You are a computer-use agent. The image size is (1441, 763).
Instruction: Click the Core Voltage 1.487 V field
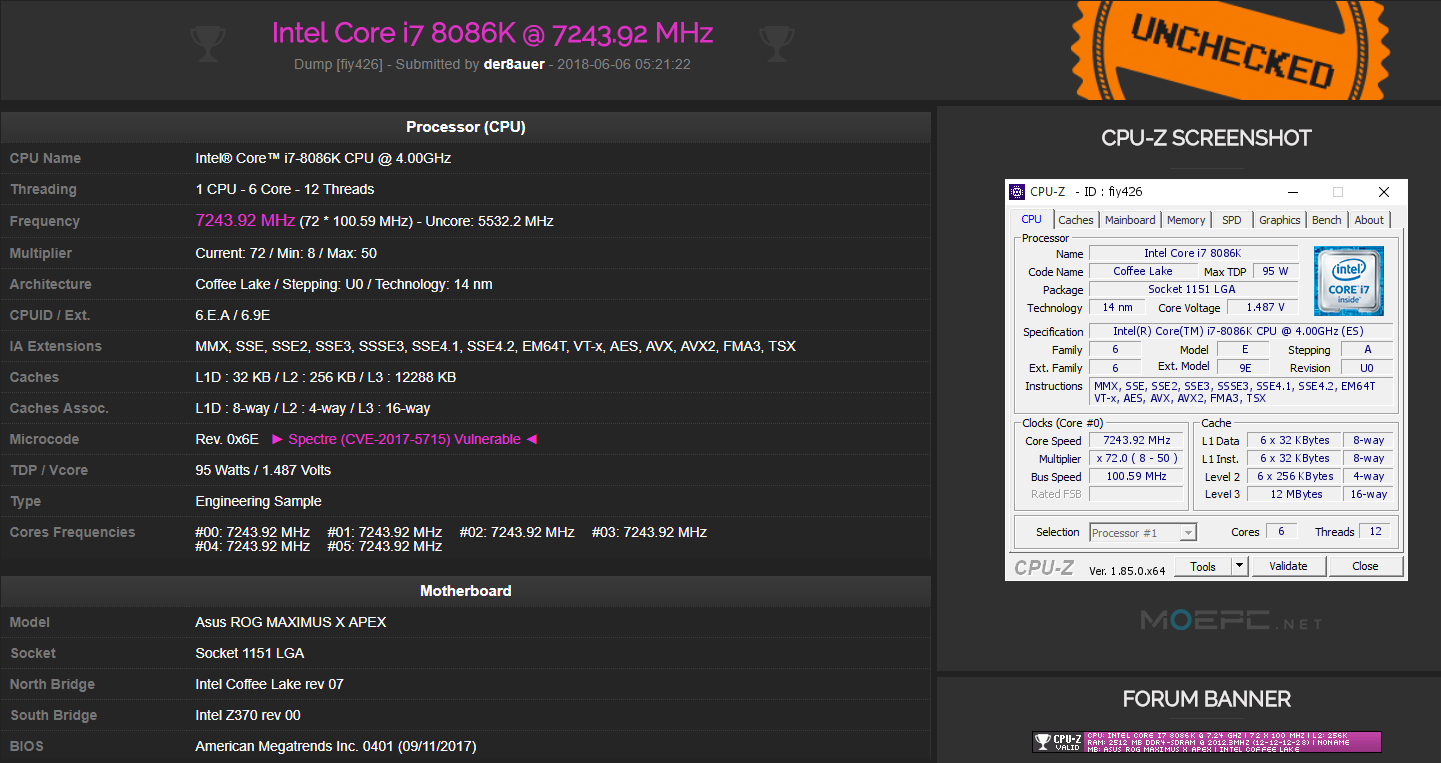tap(1263, 308)
